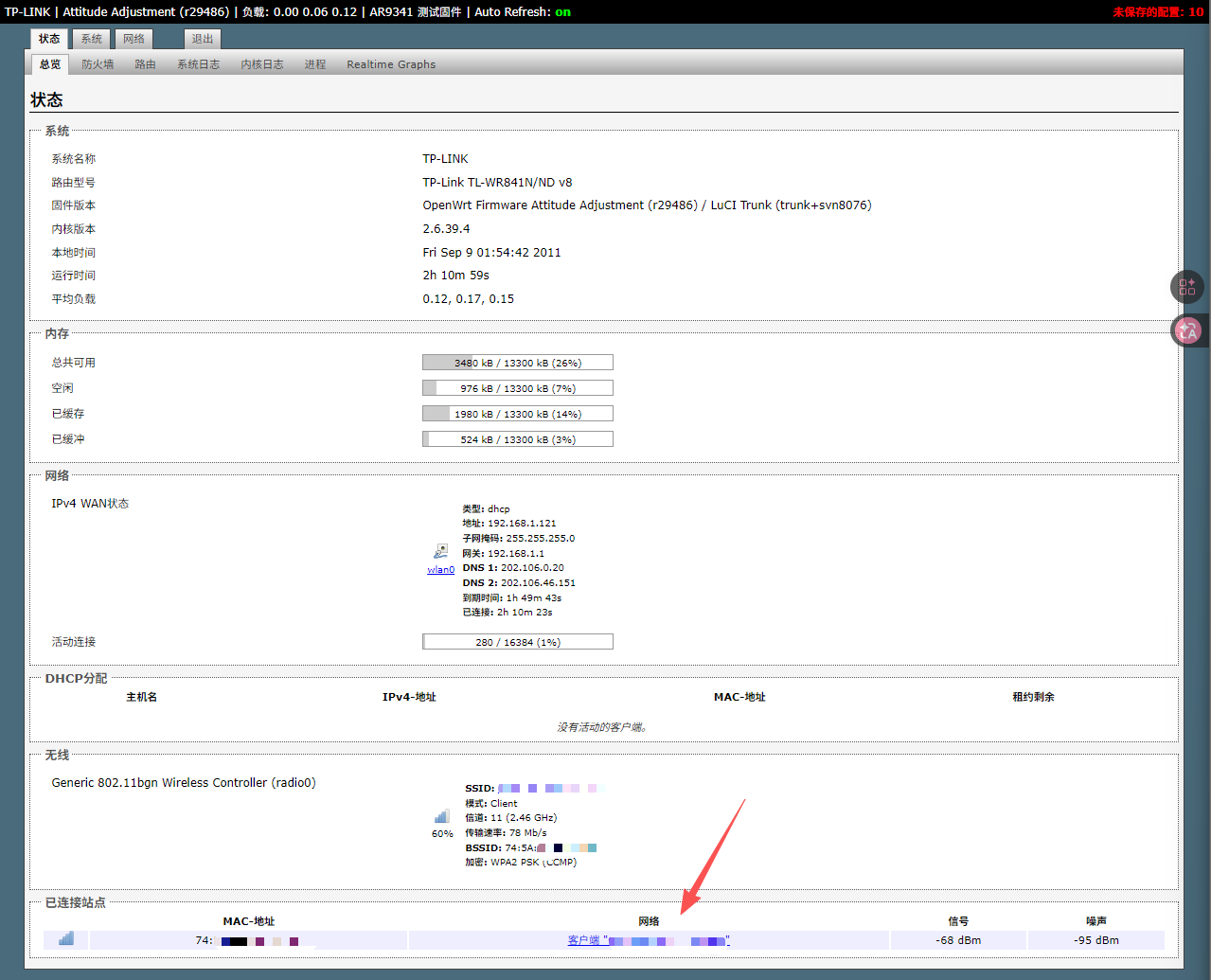The height and width of the screenshot is (980, 1211).
Task: Click local time Fri Sep 9 01:54:42 2011
Action: point(491,253)
